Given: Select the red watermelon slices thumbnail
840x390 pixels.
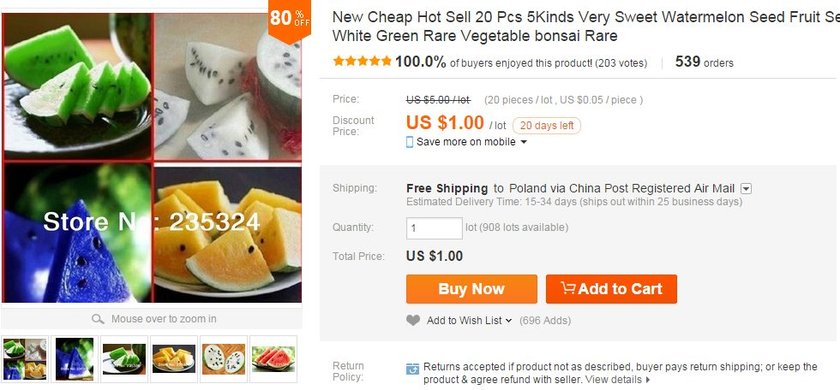Looking at the screenshot, I should pos(273,359).
